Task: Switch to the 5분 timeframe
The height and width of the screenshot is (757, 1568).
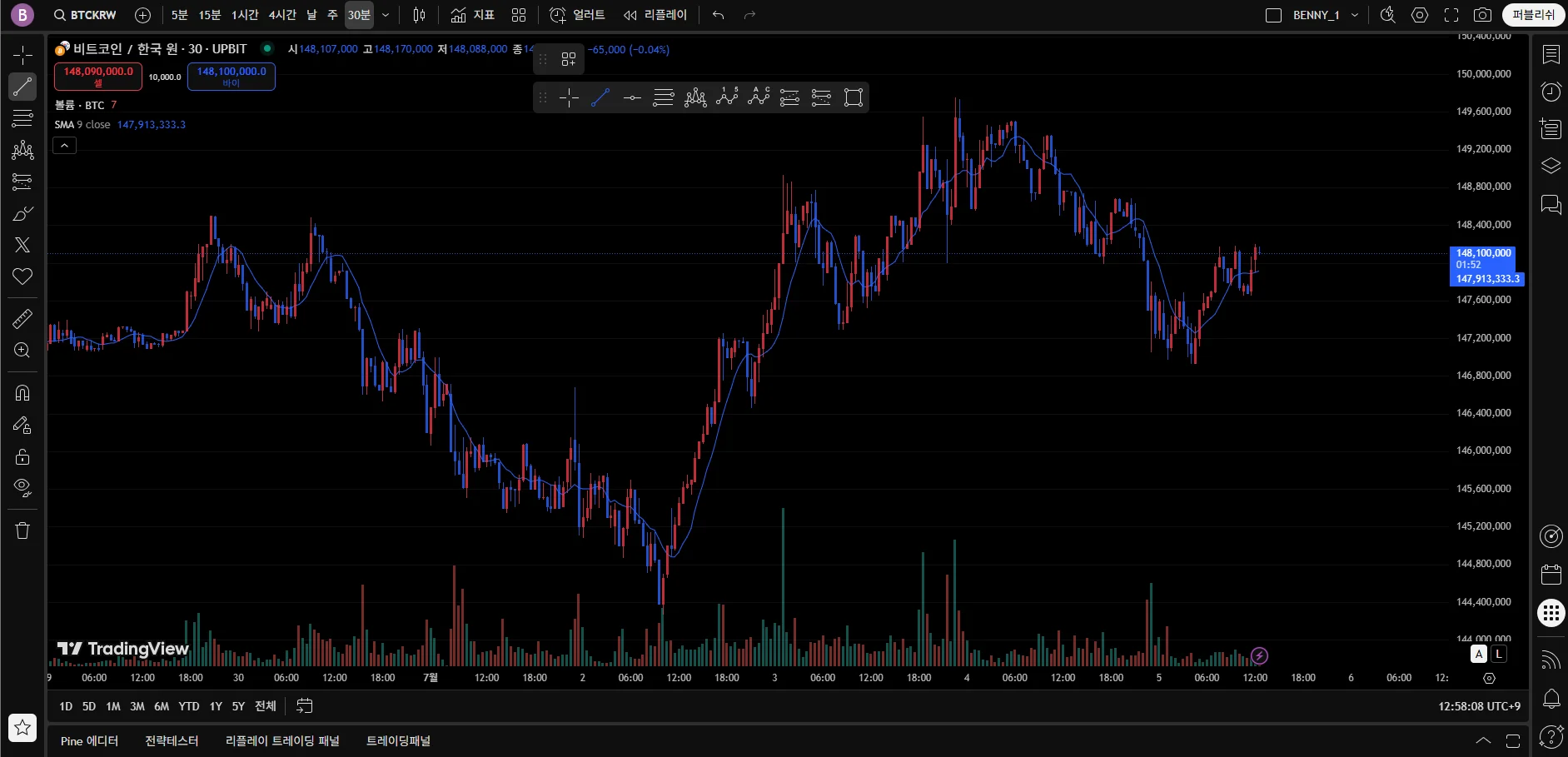Action: pos(179,15)
